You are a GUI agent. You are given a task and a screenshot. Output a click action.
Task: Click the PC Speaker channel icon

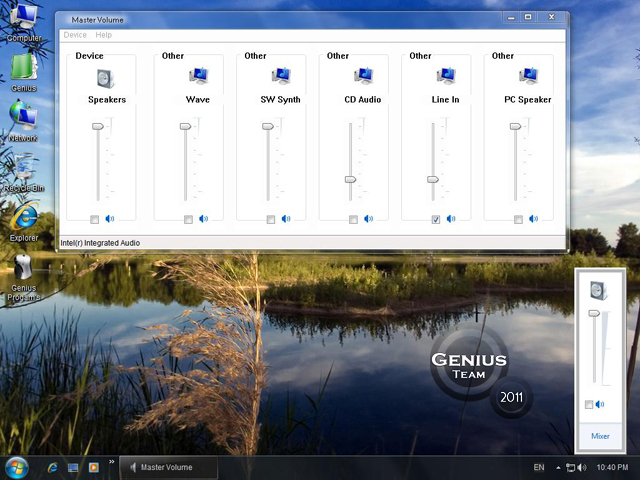coord(528,76)
